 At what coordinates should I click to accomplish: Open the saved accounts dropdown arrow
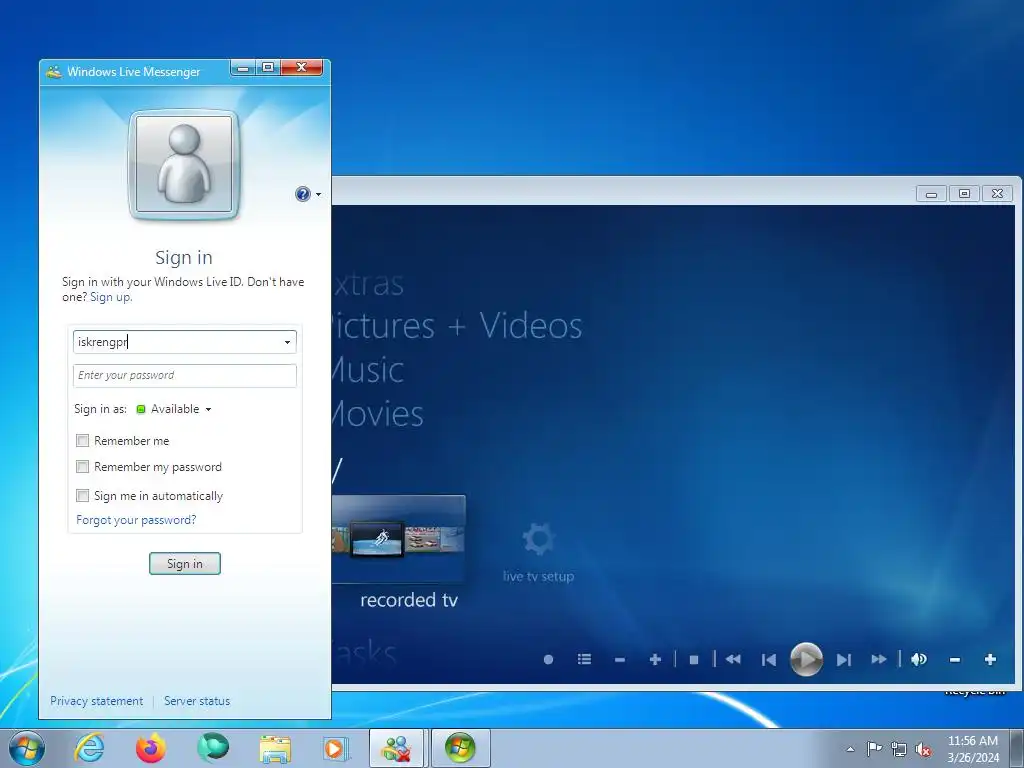[287, 342]
